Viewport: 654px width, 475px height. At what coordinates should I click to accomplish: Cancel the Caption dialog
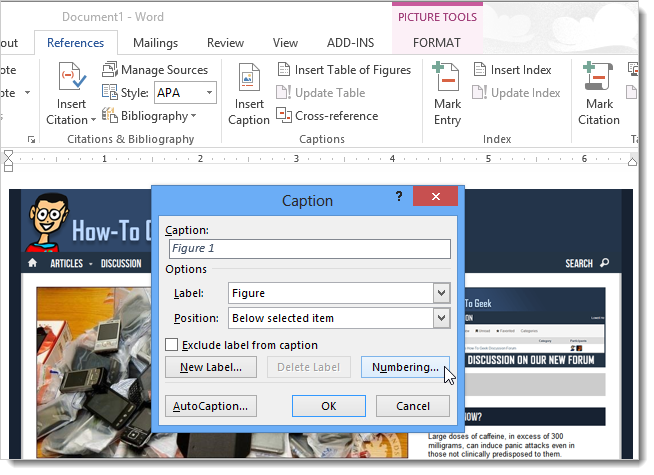413,406
